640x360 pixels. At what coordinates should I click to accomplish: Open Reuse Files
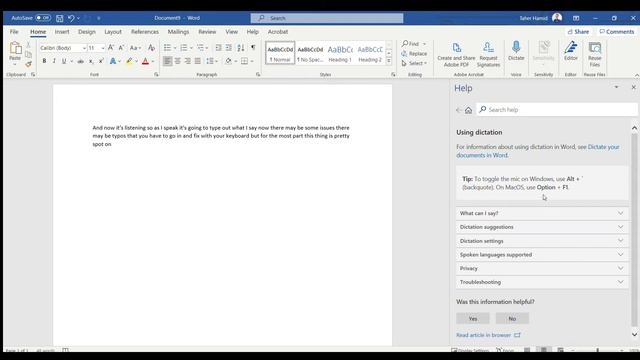pyautogui.click(x=595, y=54)
